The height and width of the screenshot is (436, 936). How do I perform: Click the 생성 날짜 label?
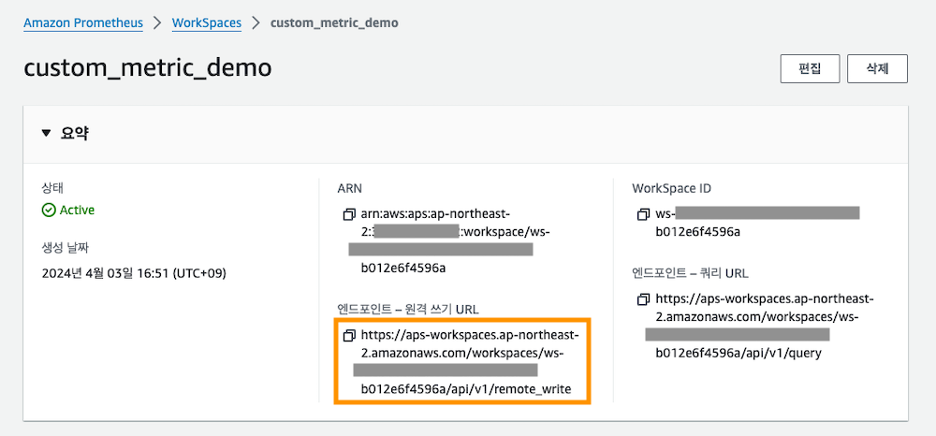coord(65,248)
